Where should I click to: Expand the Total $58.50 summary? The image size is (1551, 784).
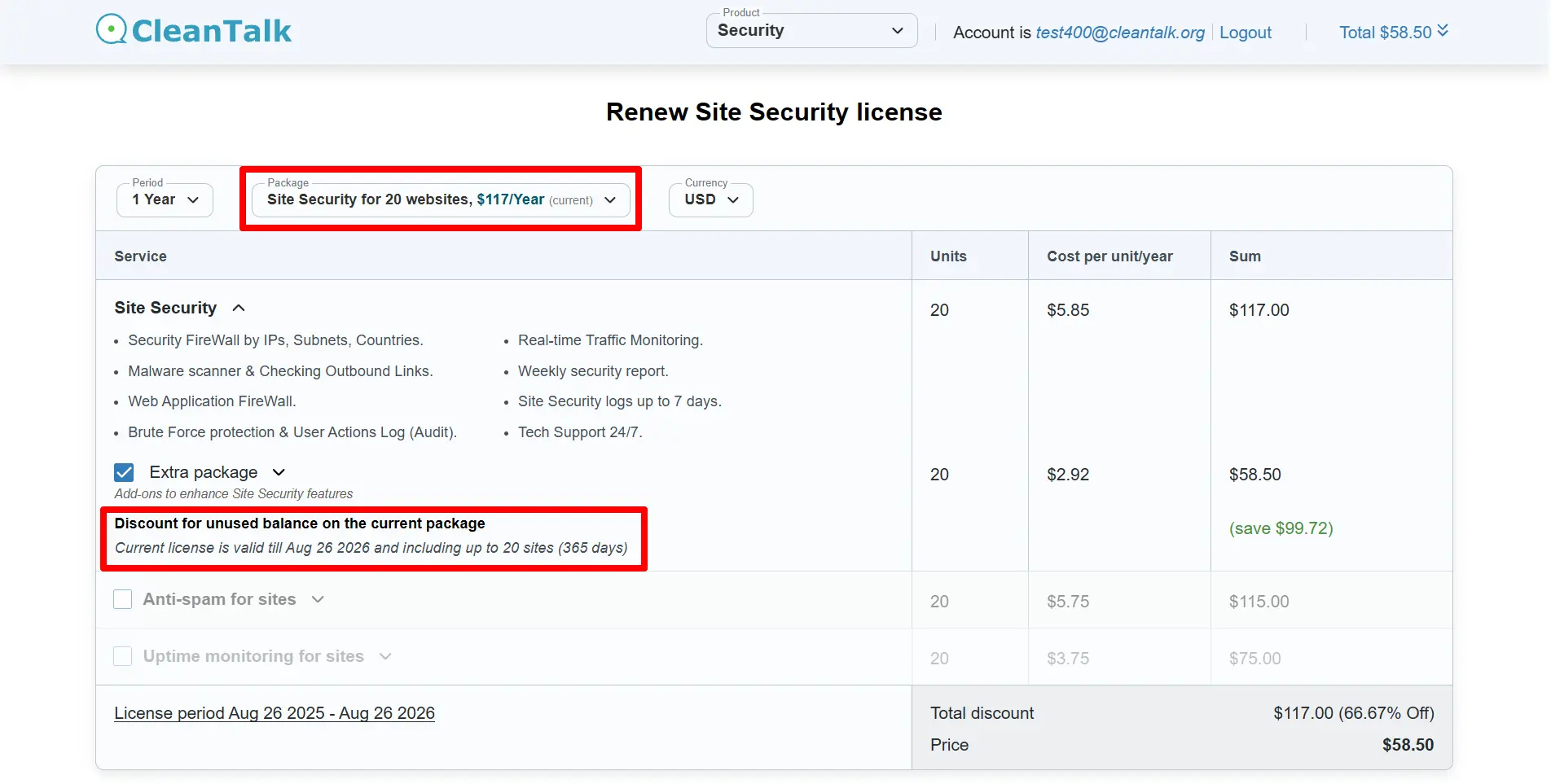tap(1393, 32)
